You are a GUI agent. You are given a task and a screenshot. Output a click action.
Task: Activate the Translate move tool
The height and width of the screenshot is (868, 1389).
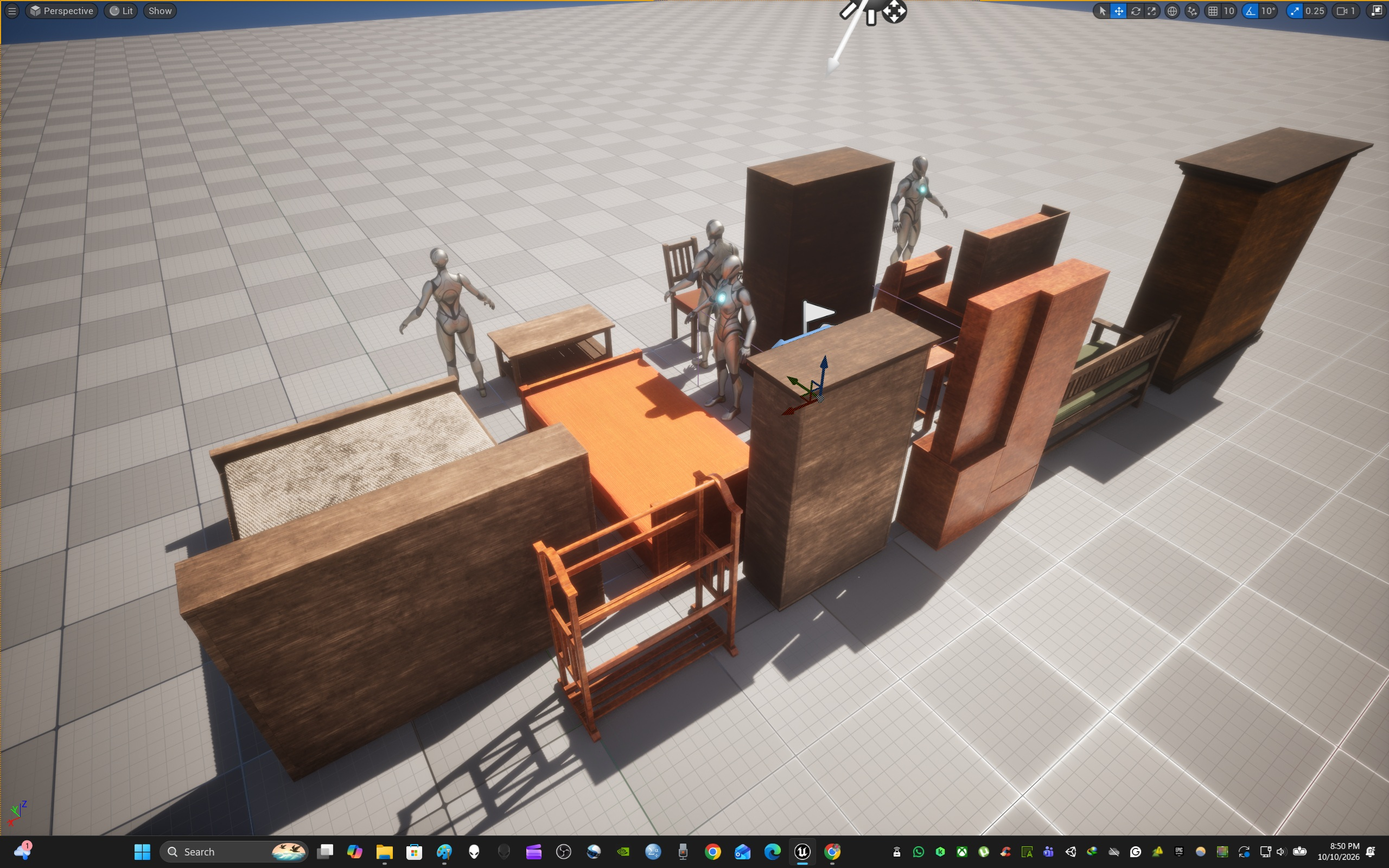(1119, 11)
